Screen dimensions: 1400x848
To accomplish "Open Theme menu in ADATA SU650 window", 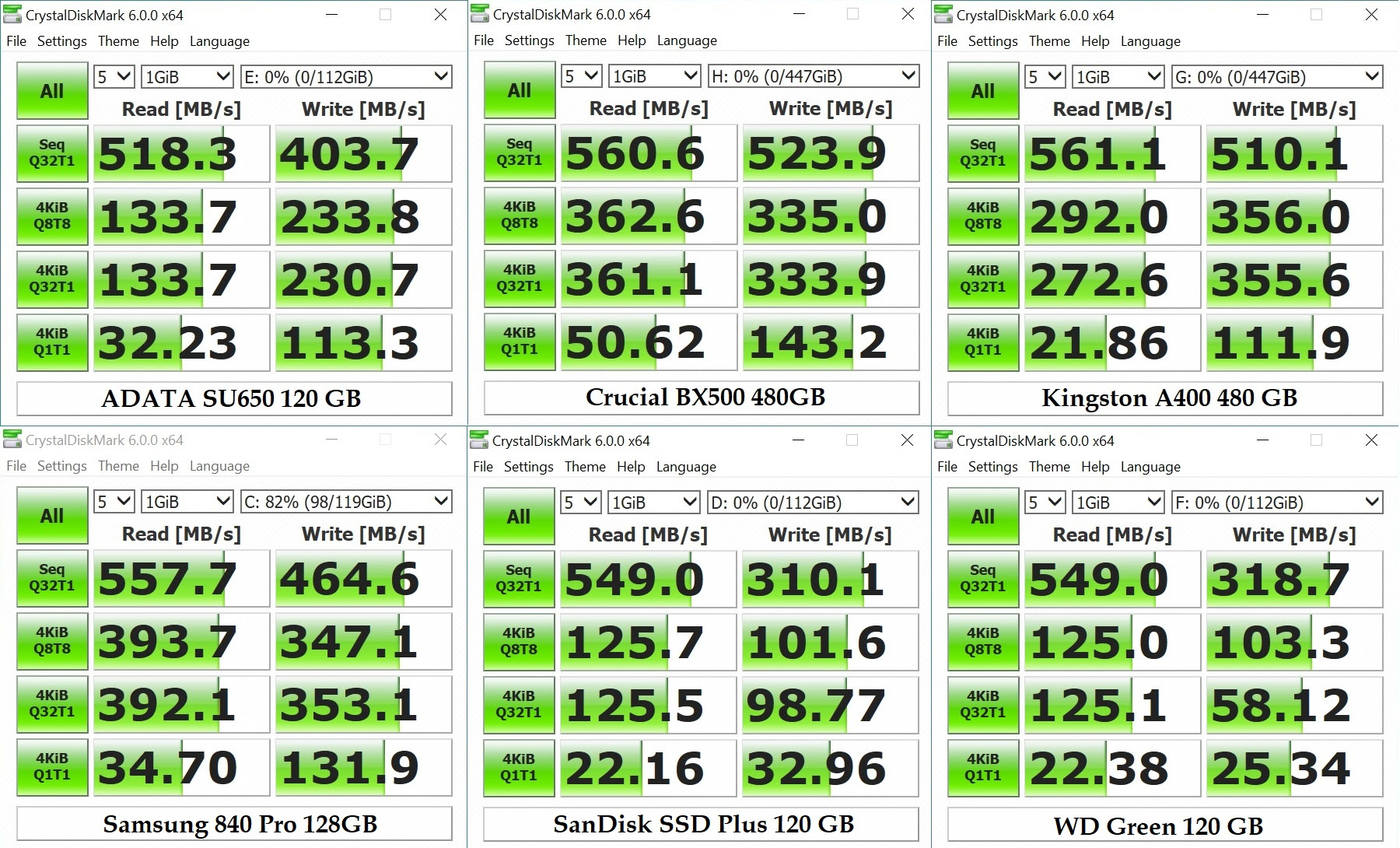I will pos(118,41).
